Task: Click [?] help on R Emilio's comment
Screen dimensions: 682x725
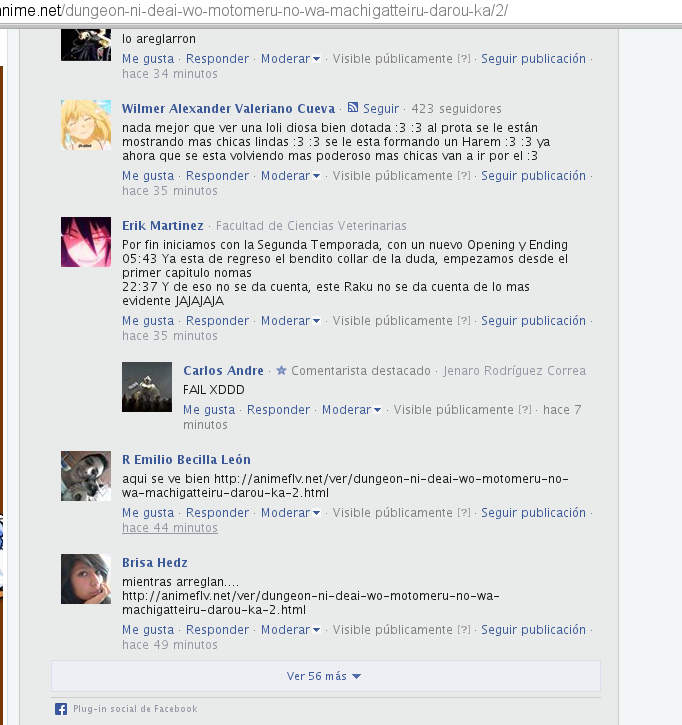Action: [x=464, y=513]
